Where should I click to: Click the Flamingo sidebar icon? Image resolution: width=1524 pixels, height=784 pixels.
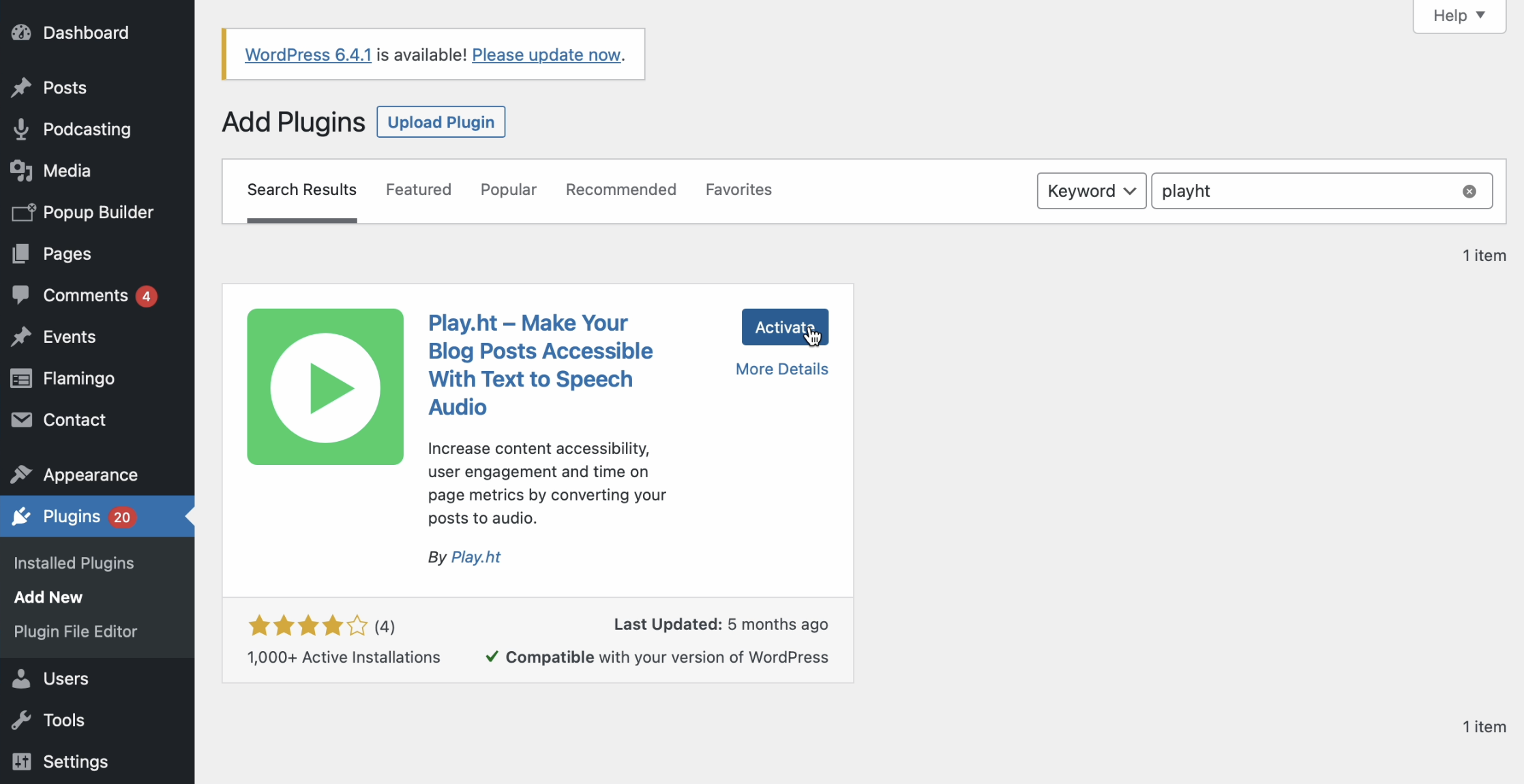21,378
